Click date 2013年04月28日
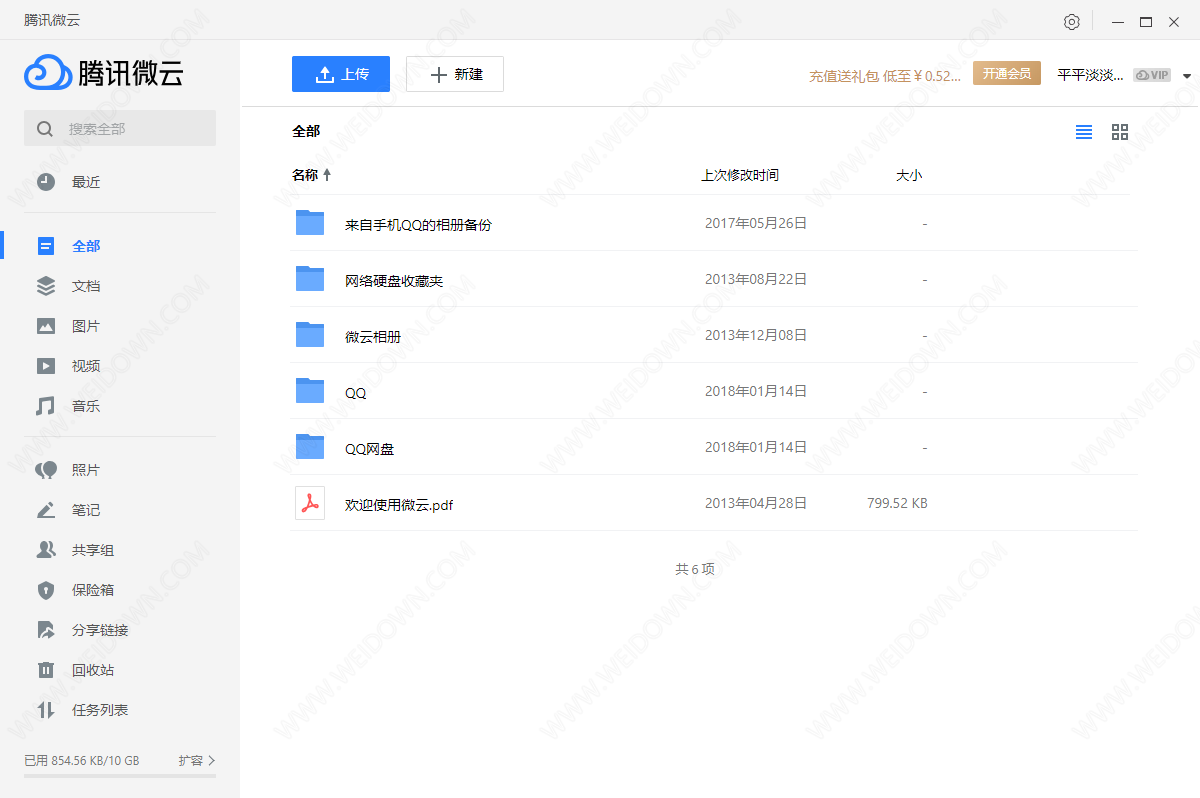The image size is (1200, 798). pos(756,503)
